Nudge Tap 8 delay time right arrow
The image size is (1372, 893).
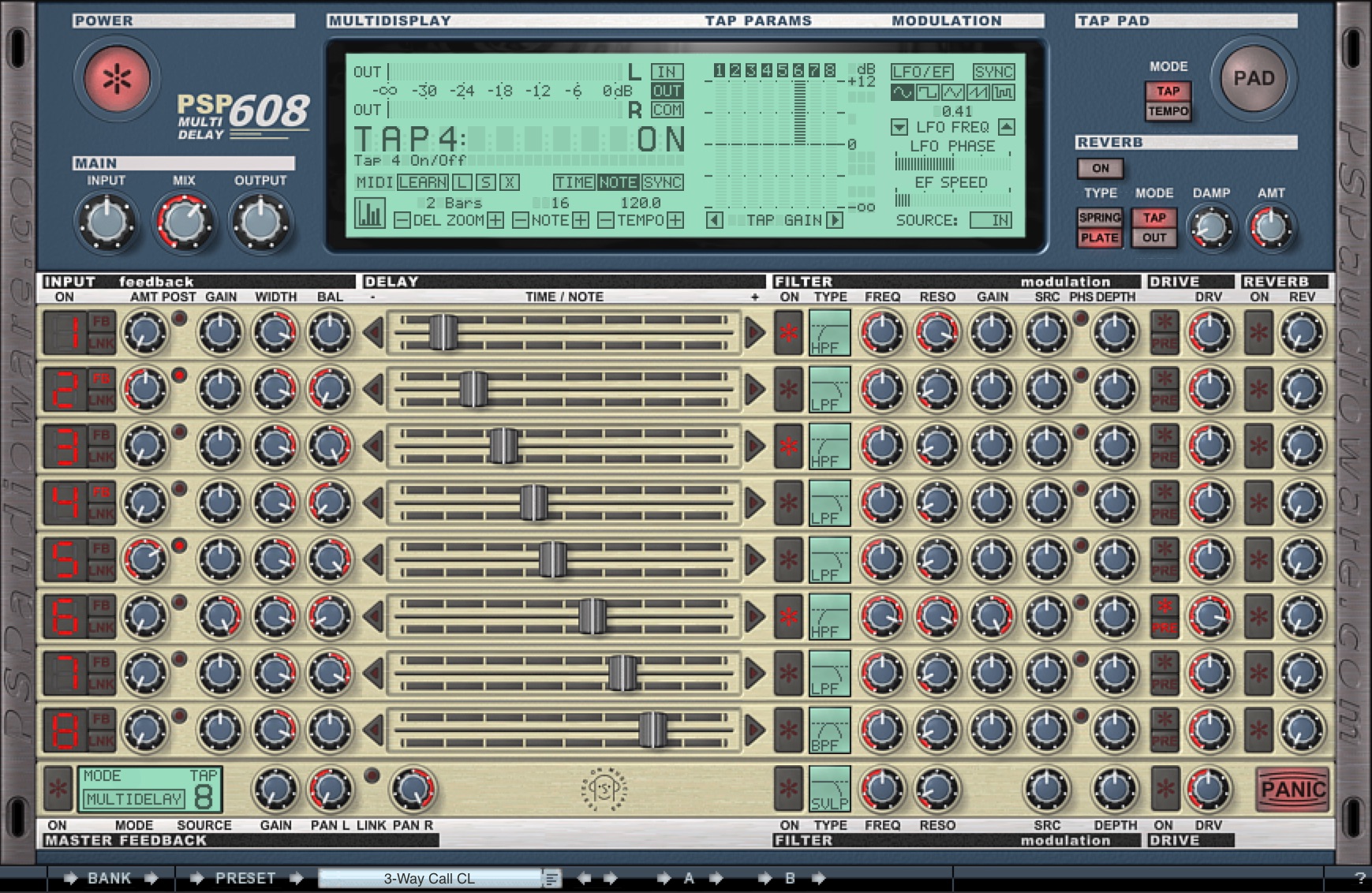755,730
